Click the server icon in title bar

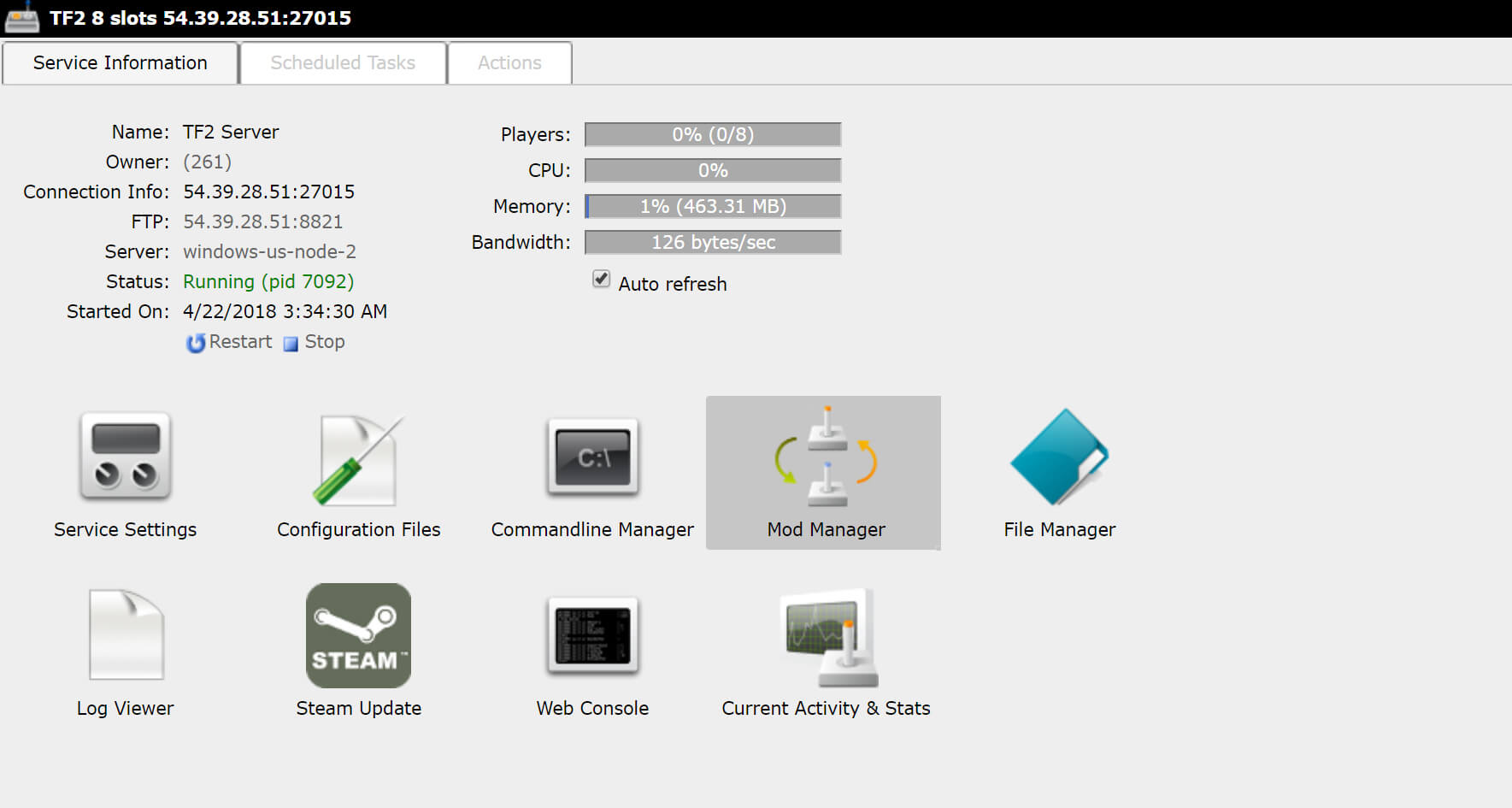pos(21,17)
